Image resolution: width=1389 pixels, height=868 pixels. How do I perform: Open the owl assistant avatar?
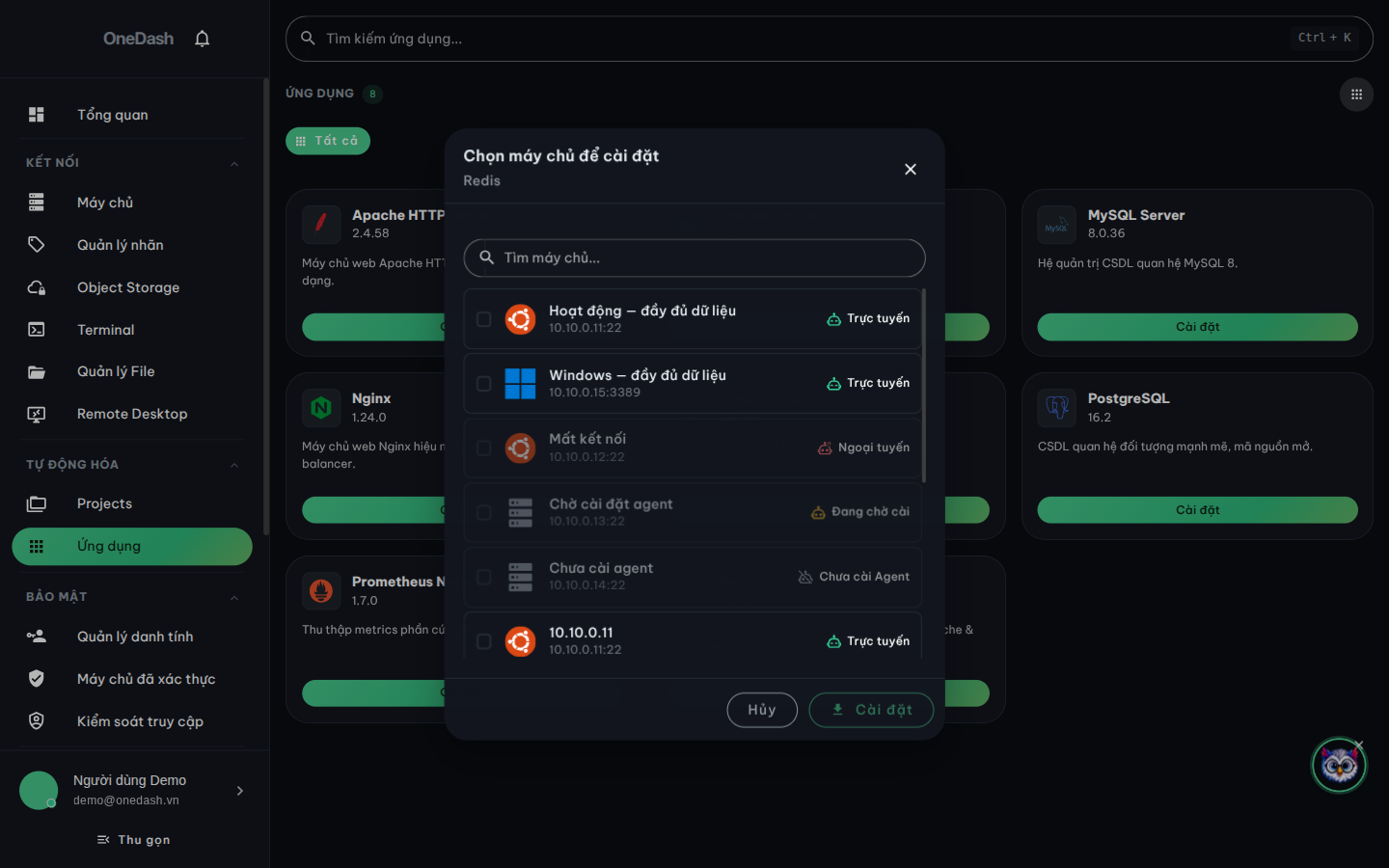tap(1339, 766)
